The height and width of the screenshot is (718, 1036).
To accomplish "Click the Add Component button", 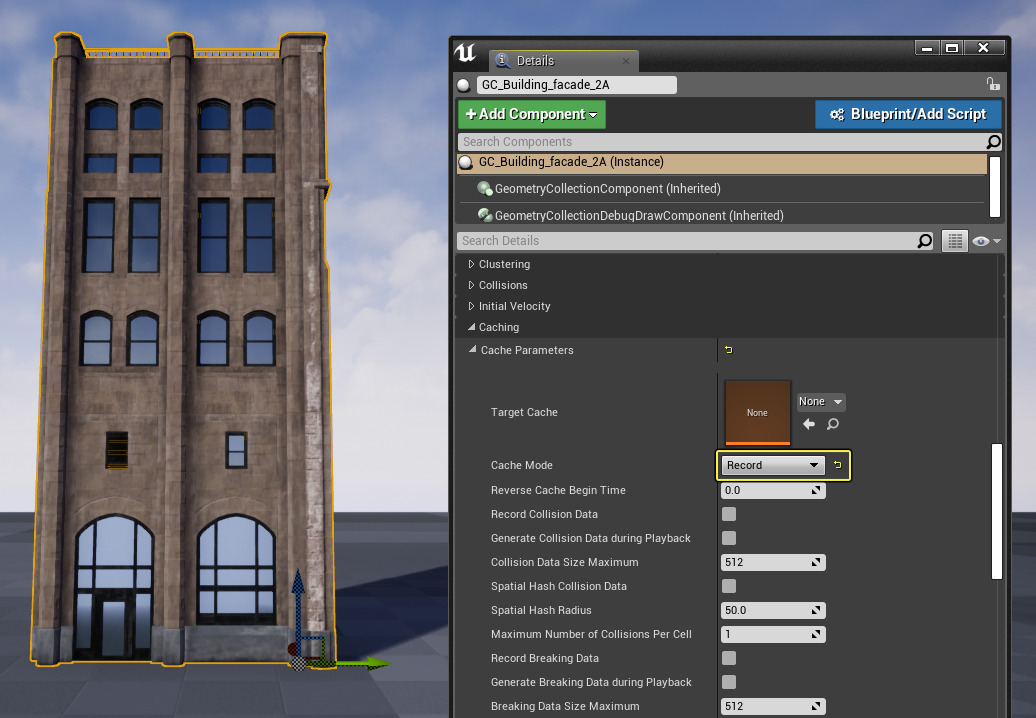I will point(532,114).
